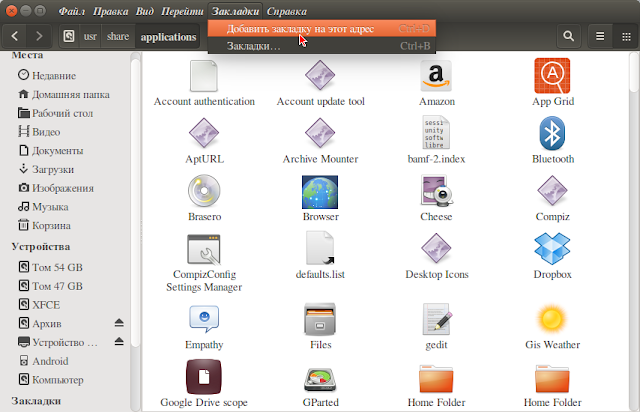Click the Dropbox icon
The width and height of the screenshot is (640, 412).
(552, 249)
